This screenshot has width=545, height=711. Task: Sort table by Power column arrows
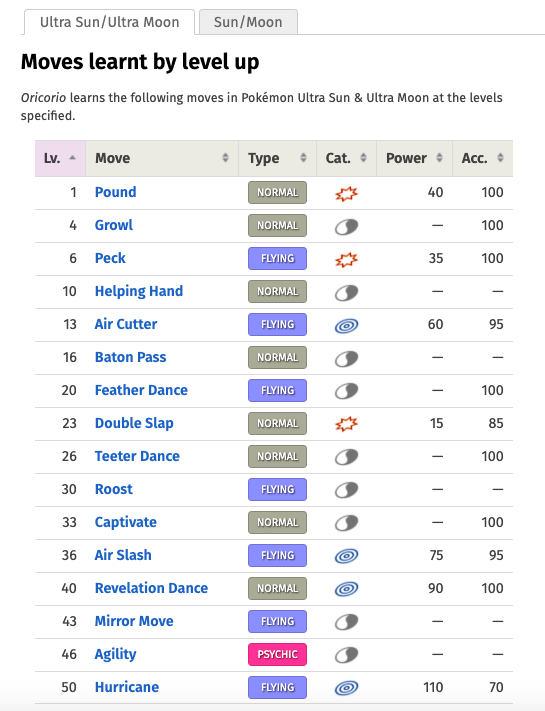[x=439, y=158]
